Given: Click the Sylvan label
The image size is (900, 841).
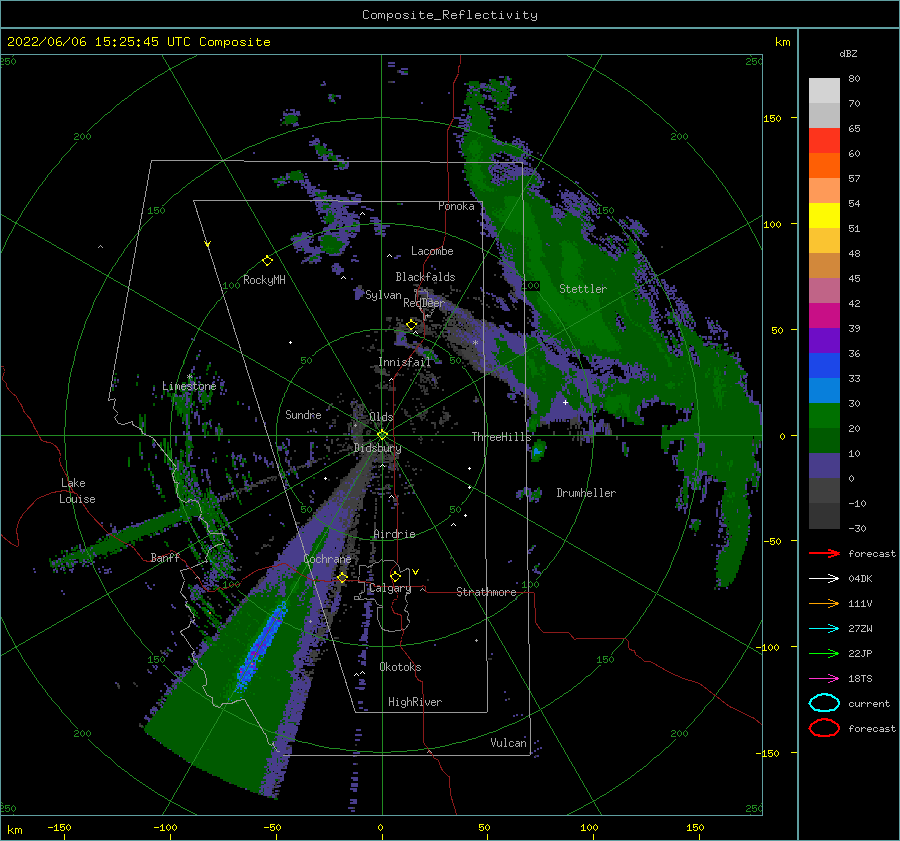Looking at the screenshot, I should pos(383,295).
